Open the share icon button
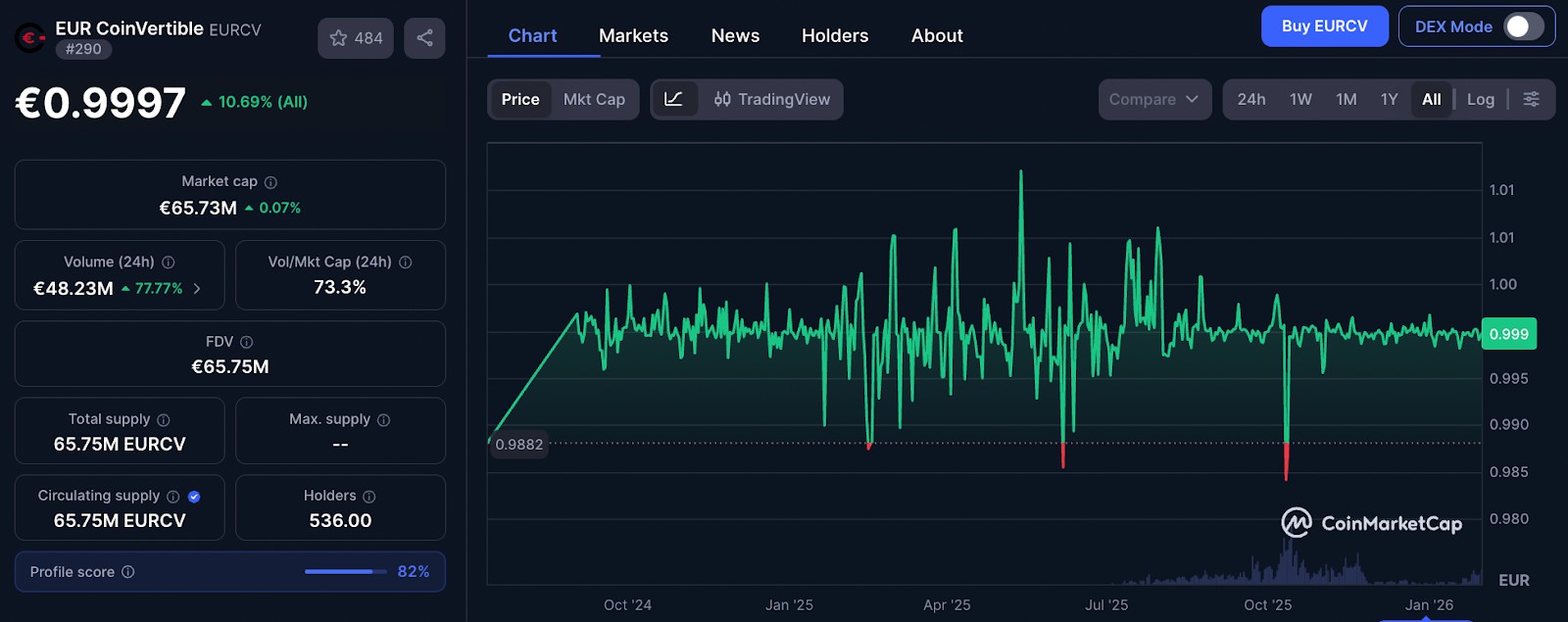 (424, 38)
